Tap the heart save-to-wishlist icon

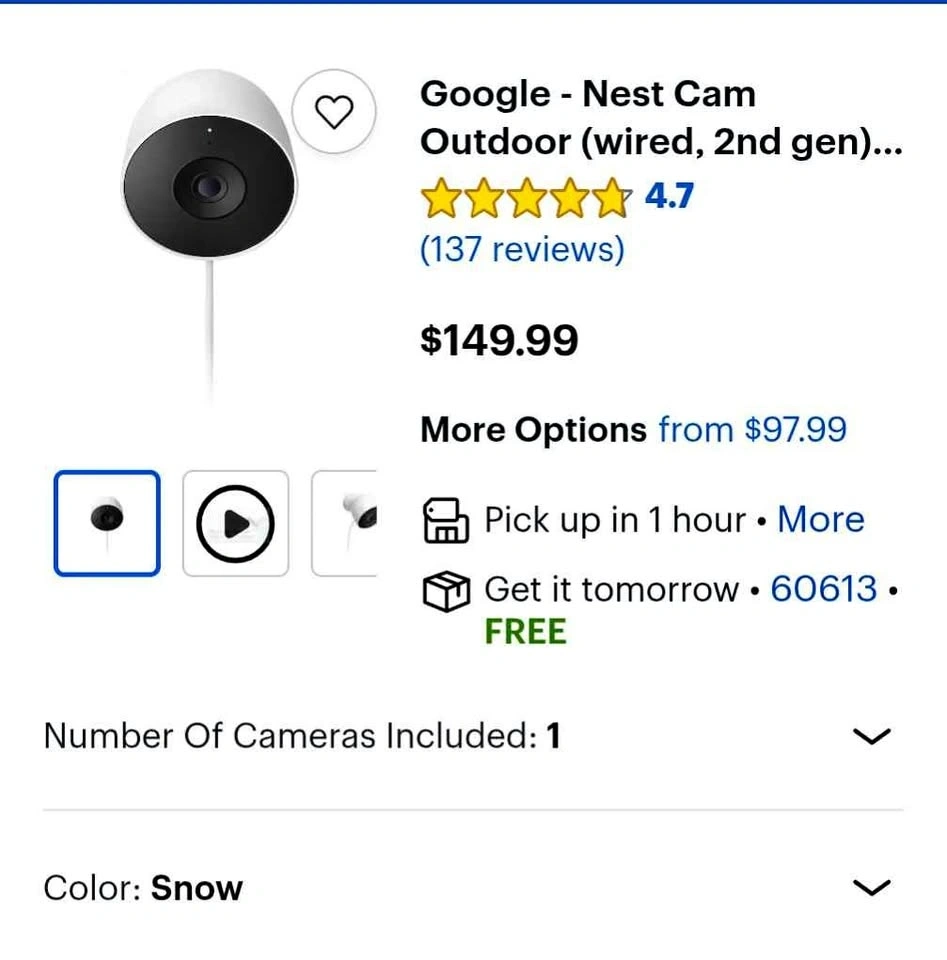[x=334, y=113]
